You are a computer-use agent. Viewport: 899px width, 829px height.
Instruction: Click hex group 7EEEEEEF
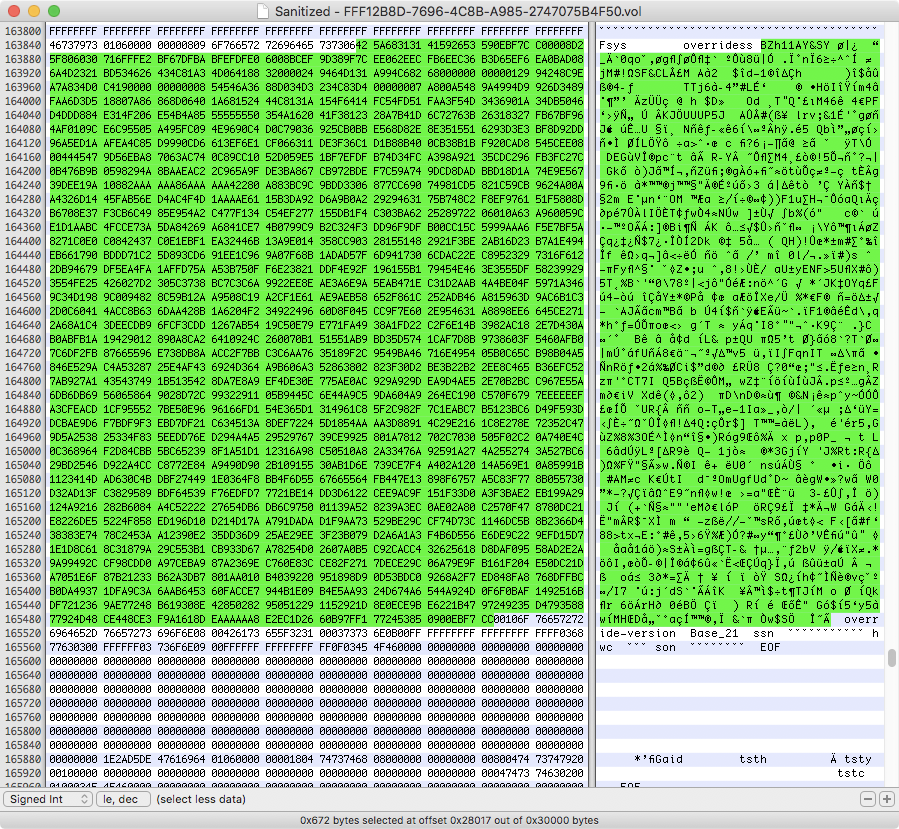pyautogui.click(x=560, y=395)
